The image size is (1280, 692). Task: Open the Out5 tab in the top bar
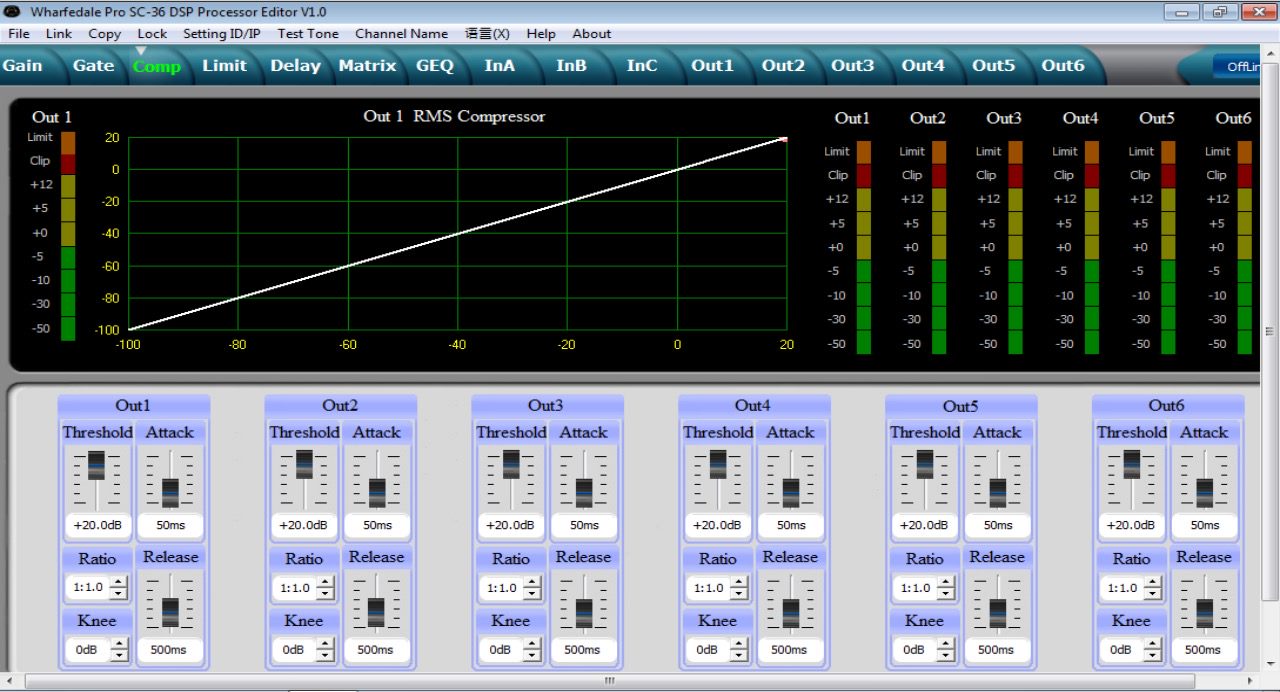993,65
